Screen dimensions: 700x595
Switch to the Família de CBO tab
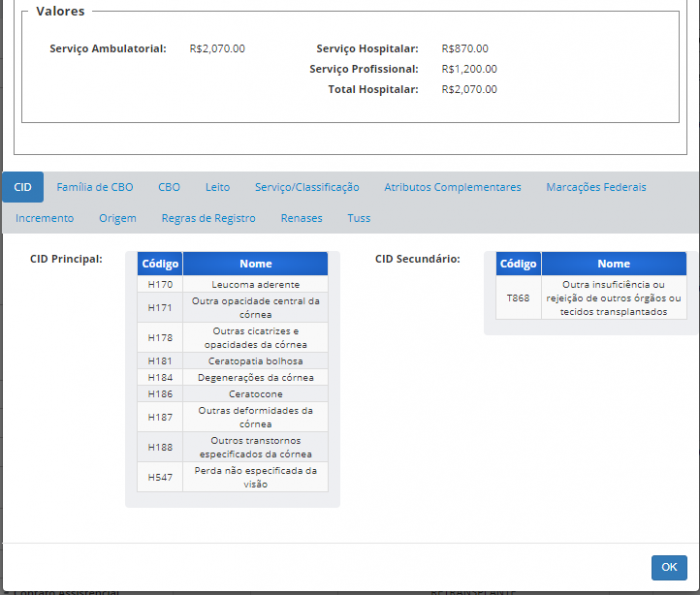(94, 187)
